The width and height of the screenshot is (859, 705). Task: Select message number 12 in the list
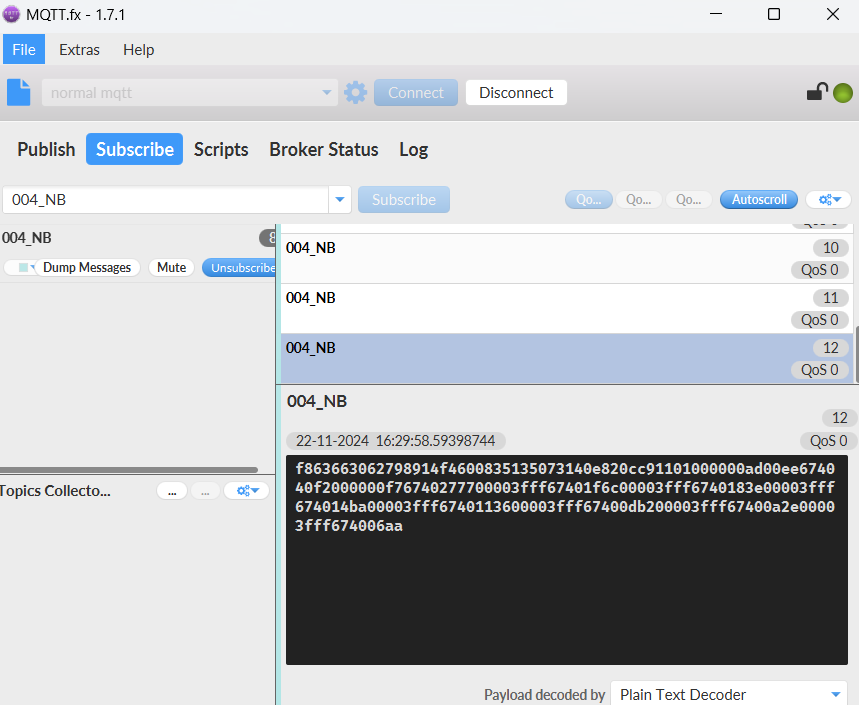pyautogui.click(x=567, y=358)
